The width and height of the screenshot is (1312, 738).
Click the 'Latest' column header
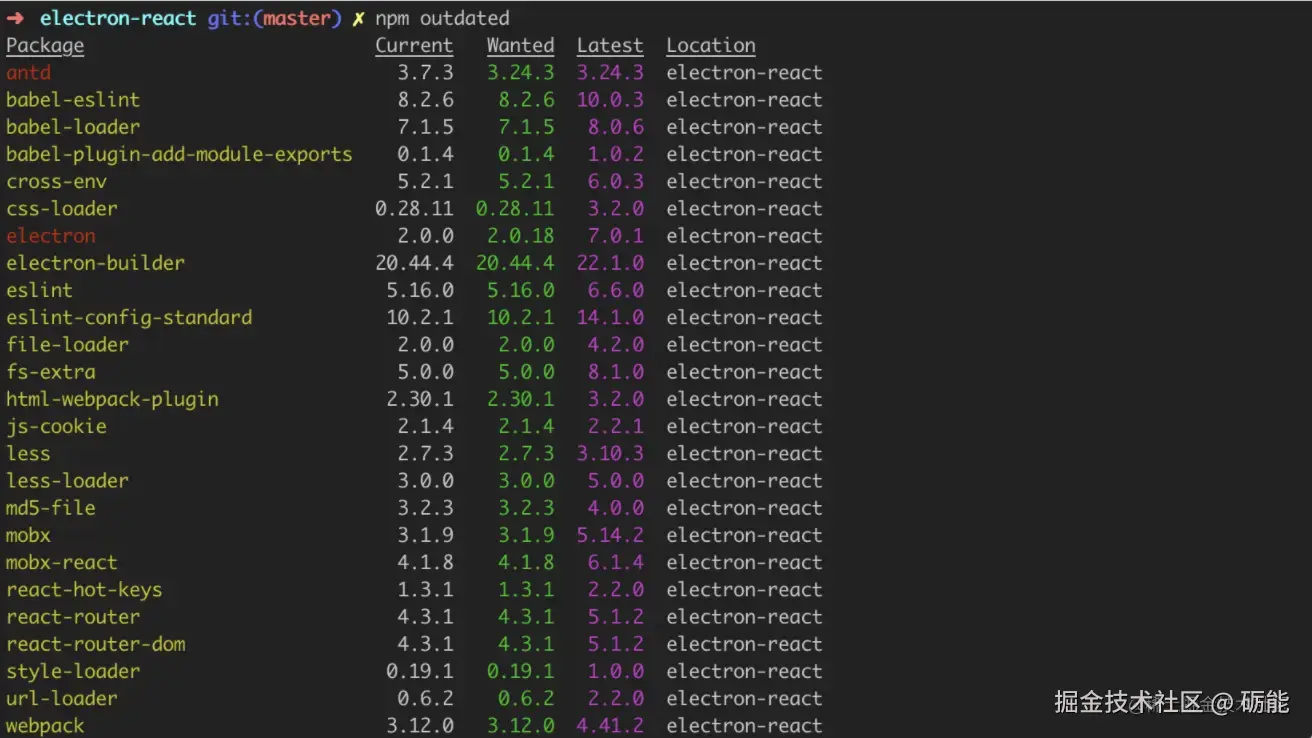point(610,46)
